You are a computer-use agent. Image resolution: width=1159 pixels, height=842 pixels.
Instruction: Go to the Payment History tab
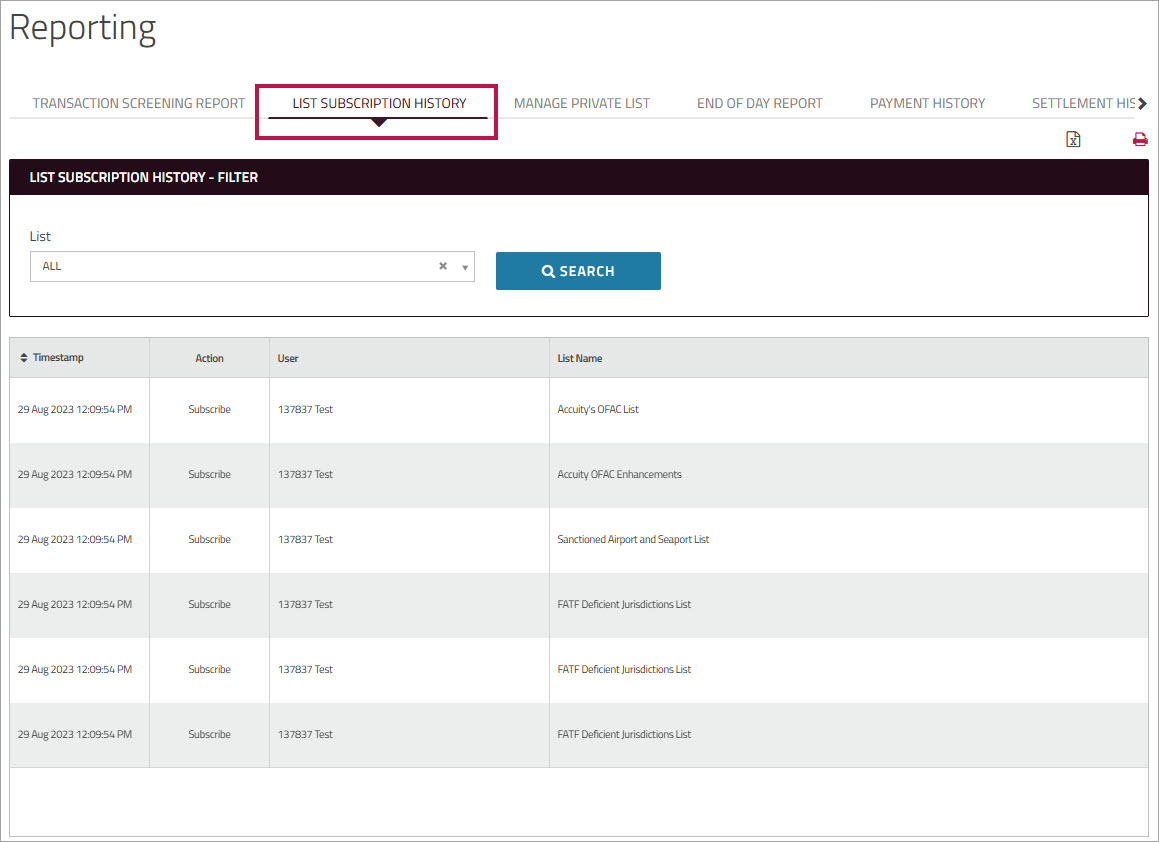927,103
